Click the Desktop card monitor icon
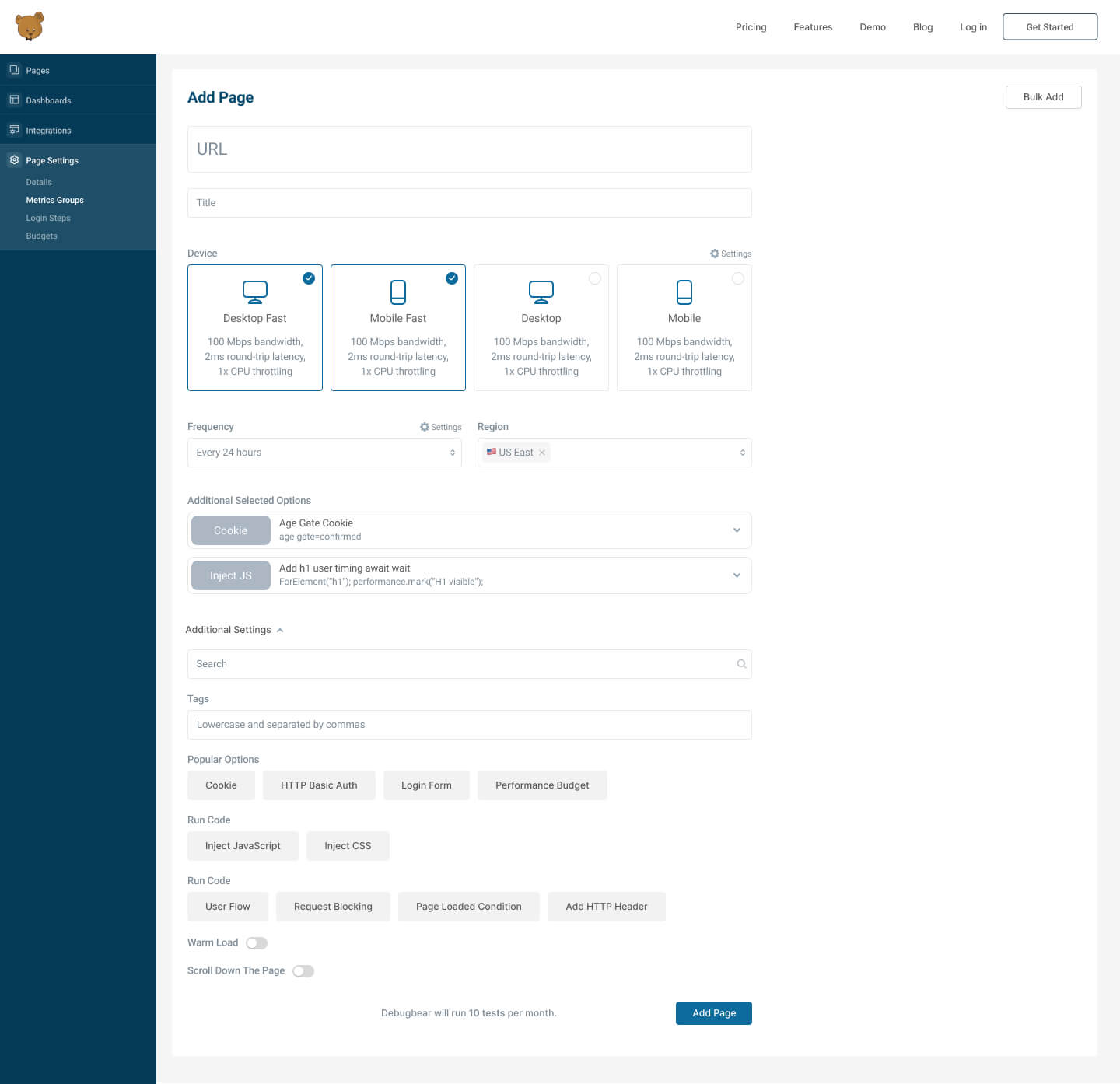 pyautogui.click(x=541, y=292)
